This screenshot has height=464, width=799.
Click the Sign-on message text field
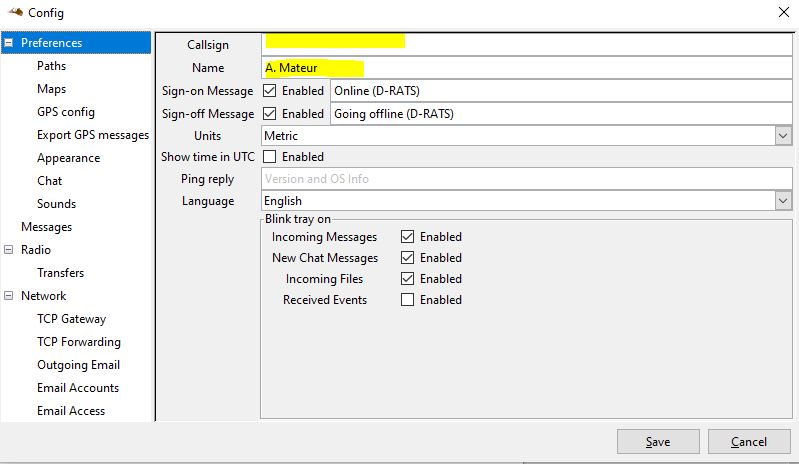point(562,91)
